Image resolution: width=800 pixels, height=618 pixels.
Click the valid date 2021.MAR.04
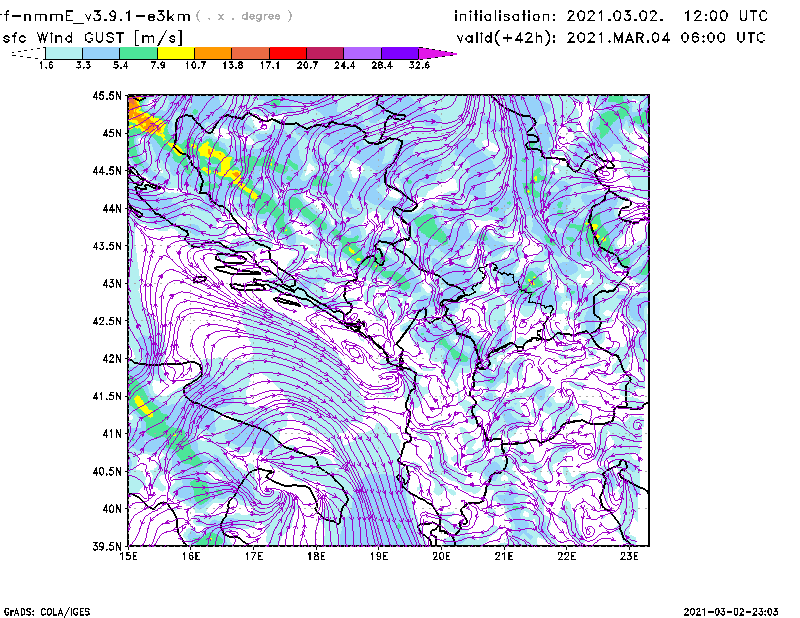coord(618,38)
